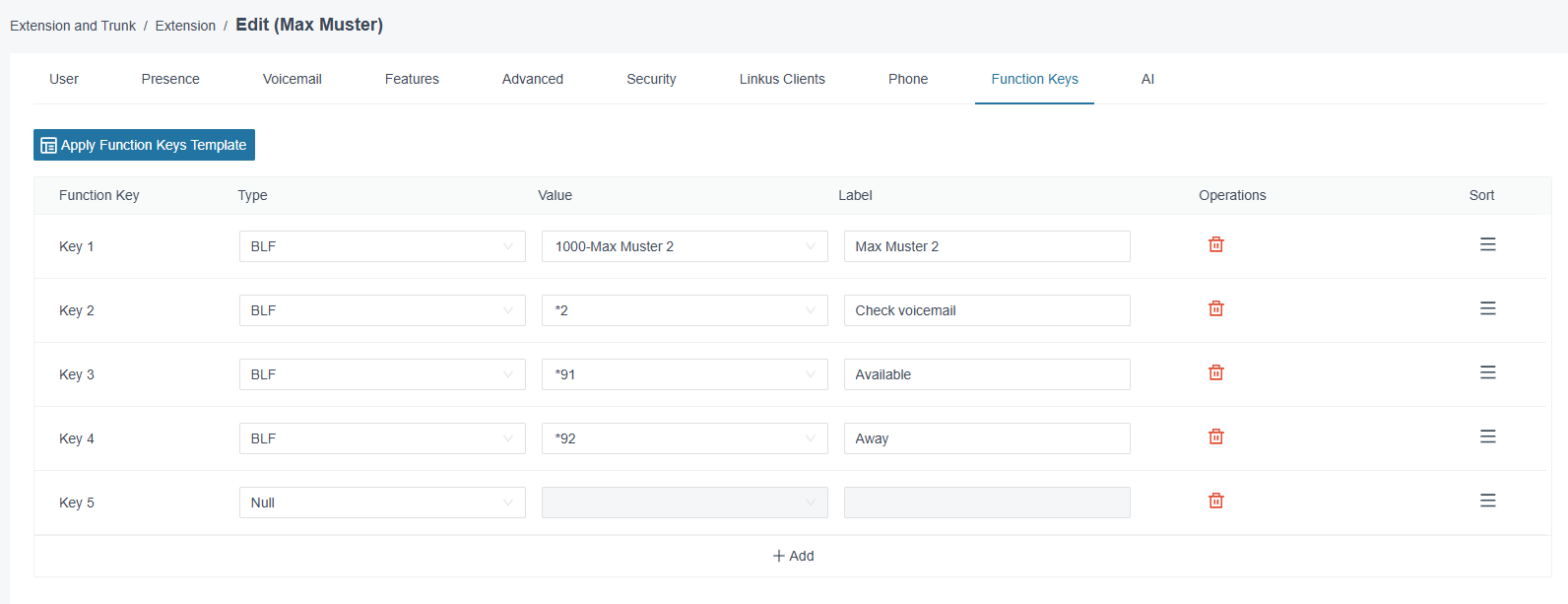Edit the Check voicemail label field
Viewport: 1568px width, 604px height.
(987, 310)
